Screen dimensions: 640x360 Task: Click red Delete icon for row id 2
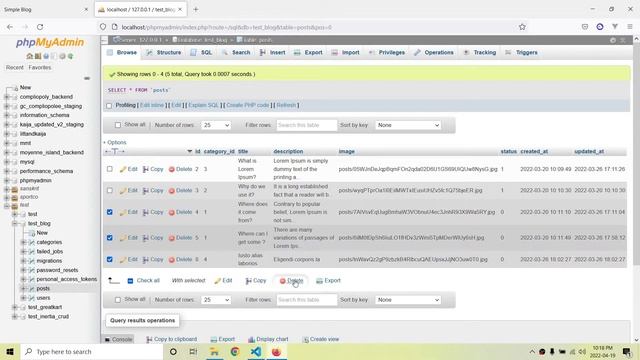[172, 169]
